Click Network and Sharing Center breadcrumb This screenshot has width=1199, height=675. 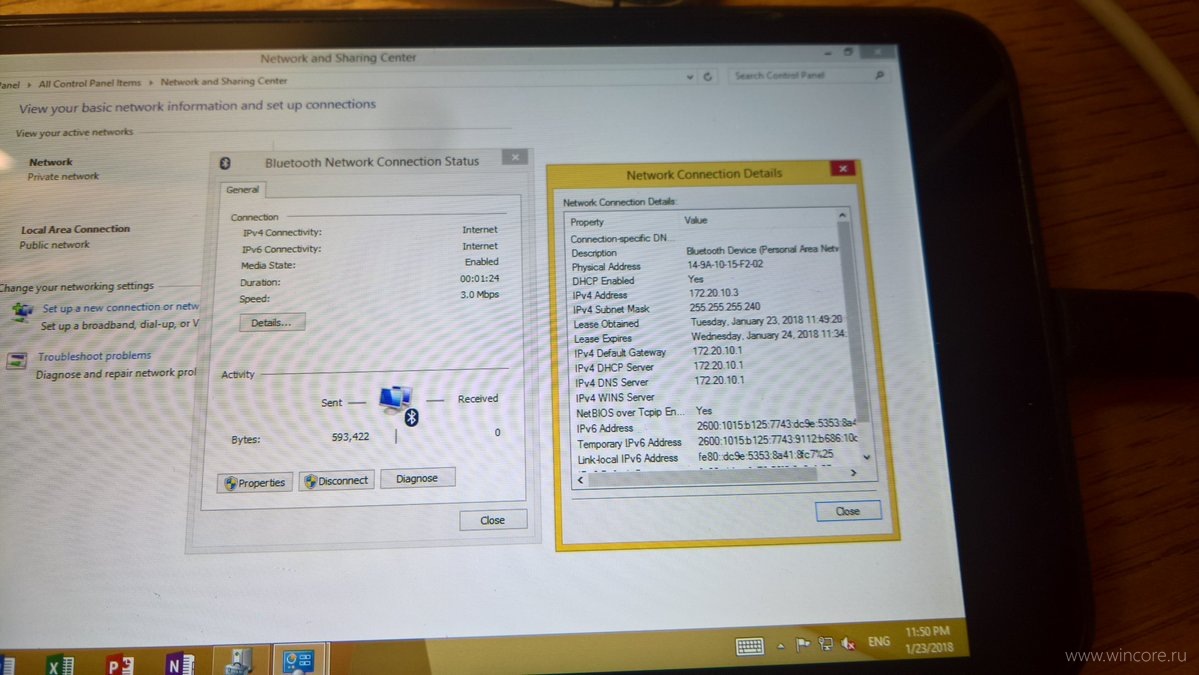point(224,81)
